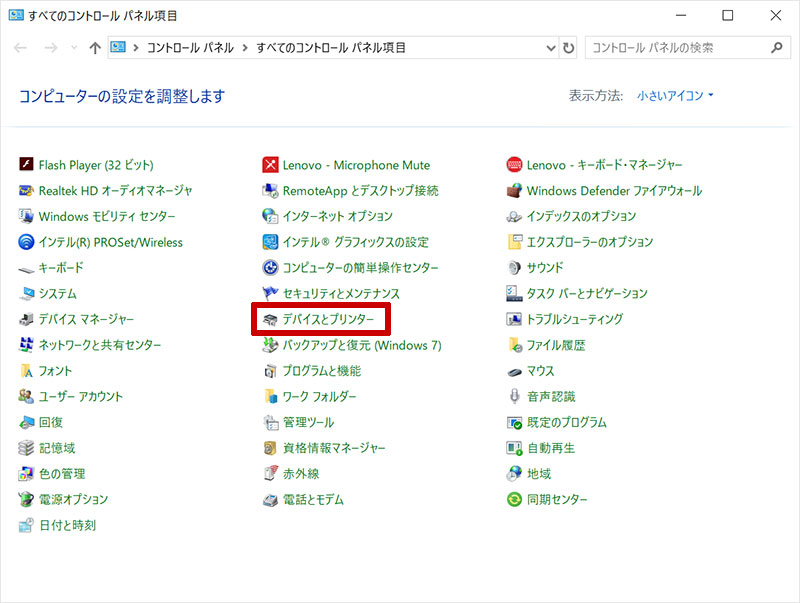
Task: Click the すべてのコントロール パネル項目 breadcrumb segment
Action: pos(331,48)
